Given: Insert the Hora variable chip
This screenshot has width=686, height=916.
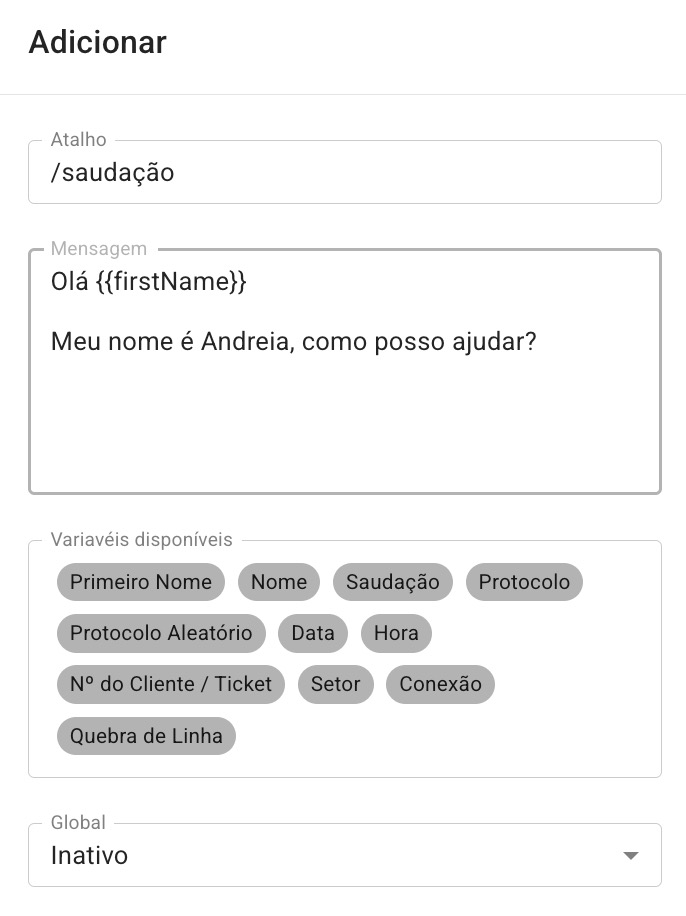Looking at the screenshot, I should [x=396, y=633].
